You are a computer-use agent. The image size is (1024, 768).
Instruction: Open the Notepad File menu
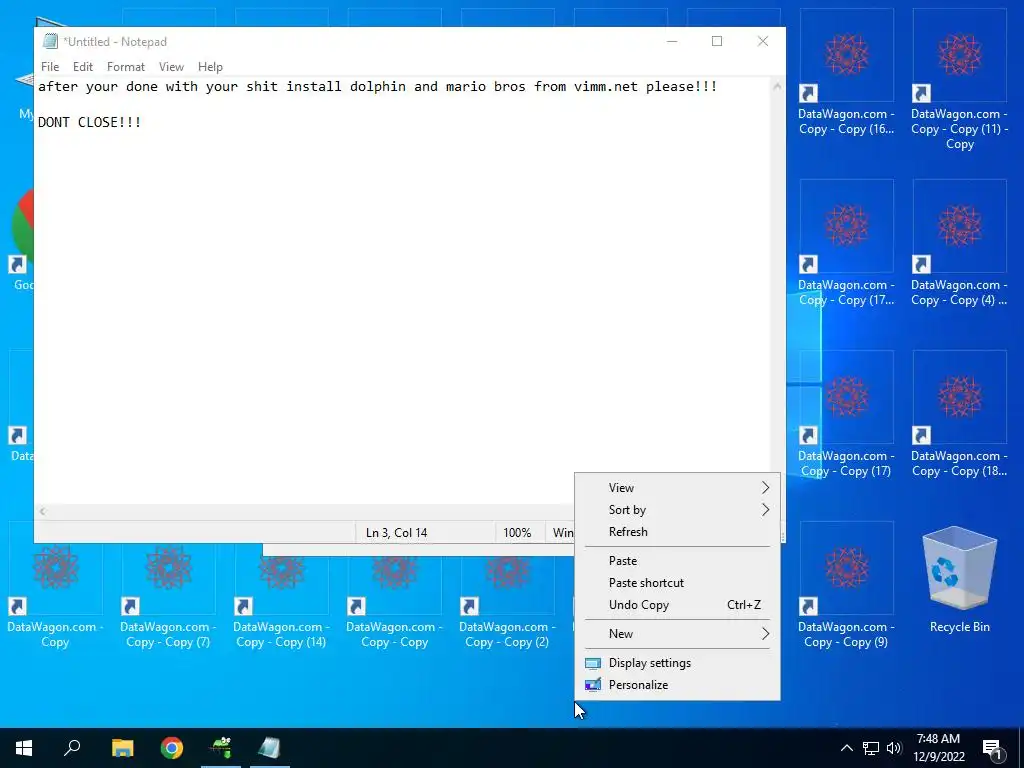50,67
